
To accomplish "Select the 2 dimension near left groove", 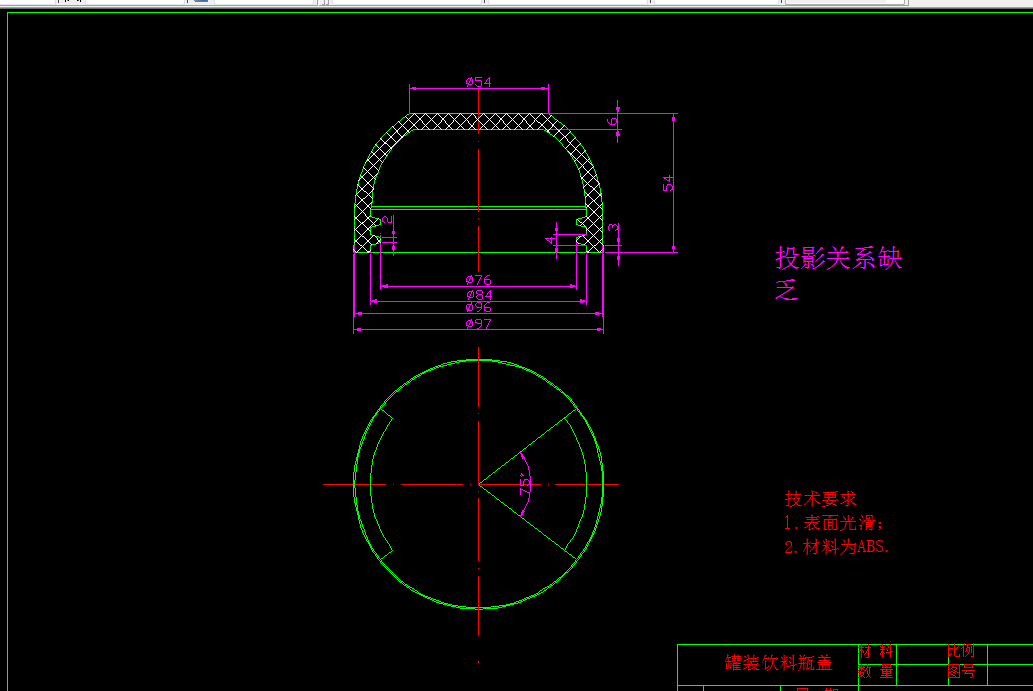I will pyautogui.click(x=387, y=219).
